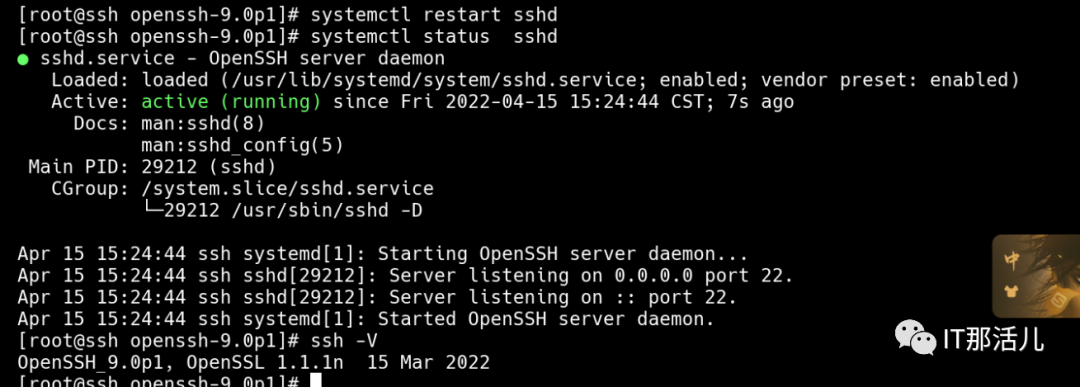This screenshot has height=387, width=1080.
Task: Click the terminal cursor block at prompt
Action: (315, 381)
